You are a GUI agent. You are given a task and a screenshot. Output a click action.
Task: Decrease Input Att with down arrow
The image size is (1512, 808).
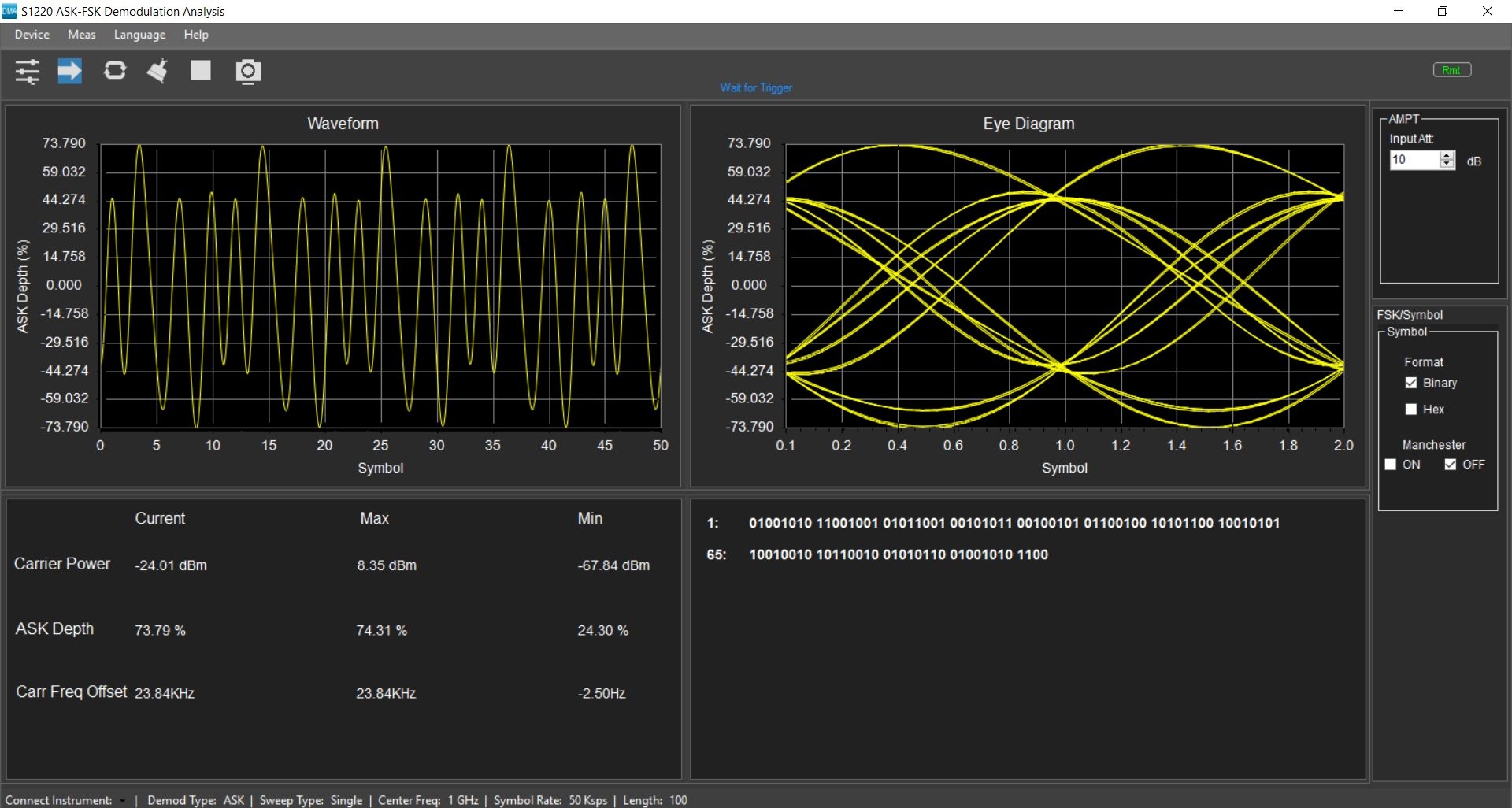(1447, 165)
